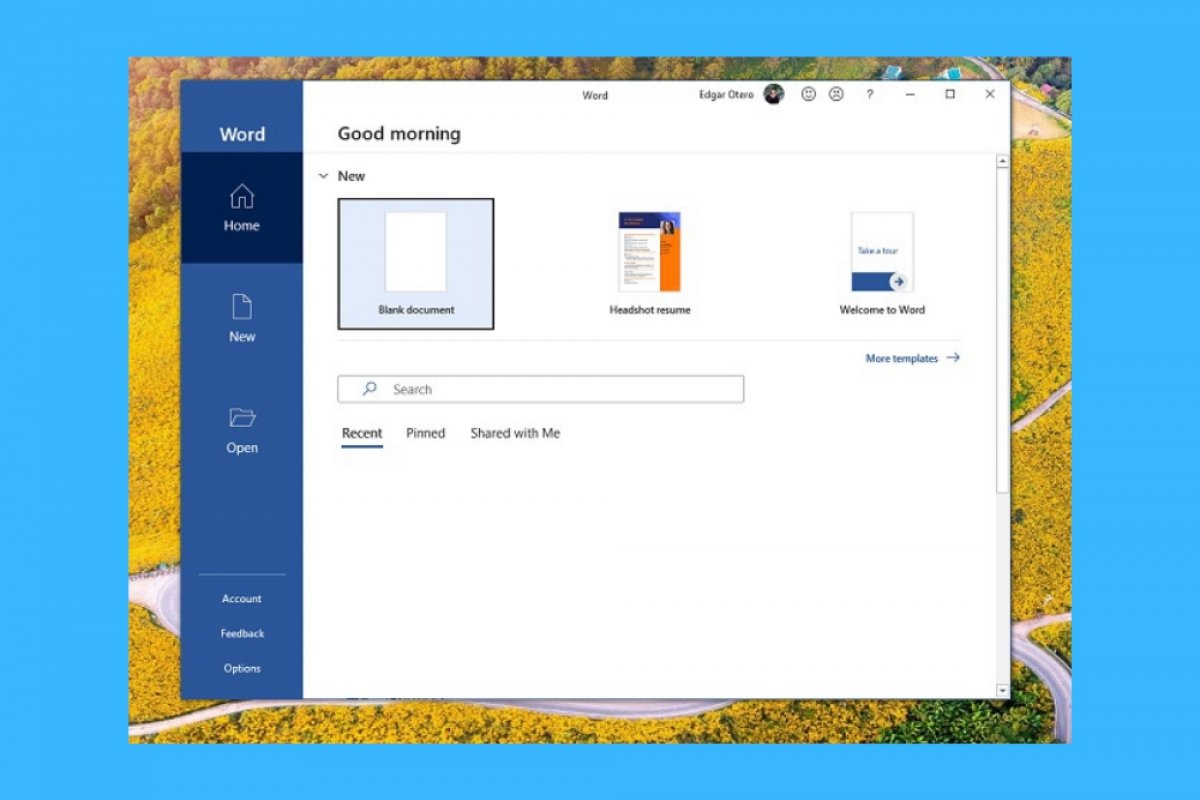Open the Help question mark icon
1200x800 pixels.
tap(870, 94)
